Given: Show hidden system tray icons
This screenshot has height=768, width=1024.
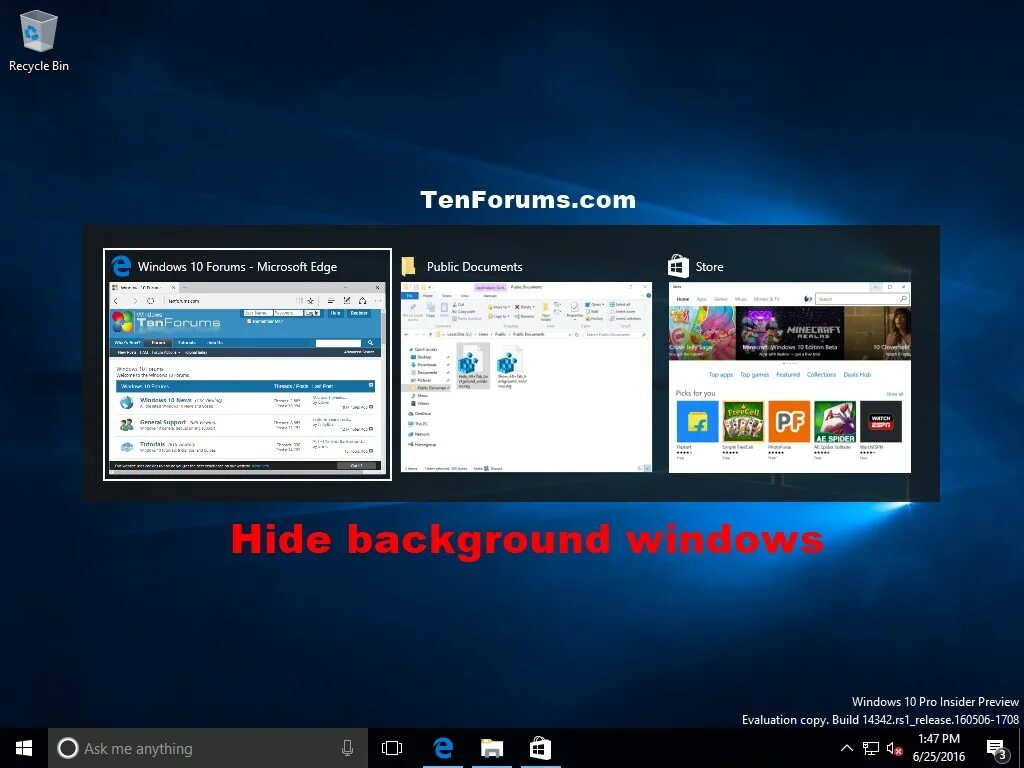Looking at the screenshot, I should pos(846,748).
